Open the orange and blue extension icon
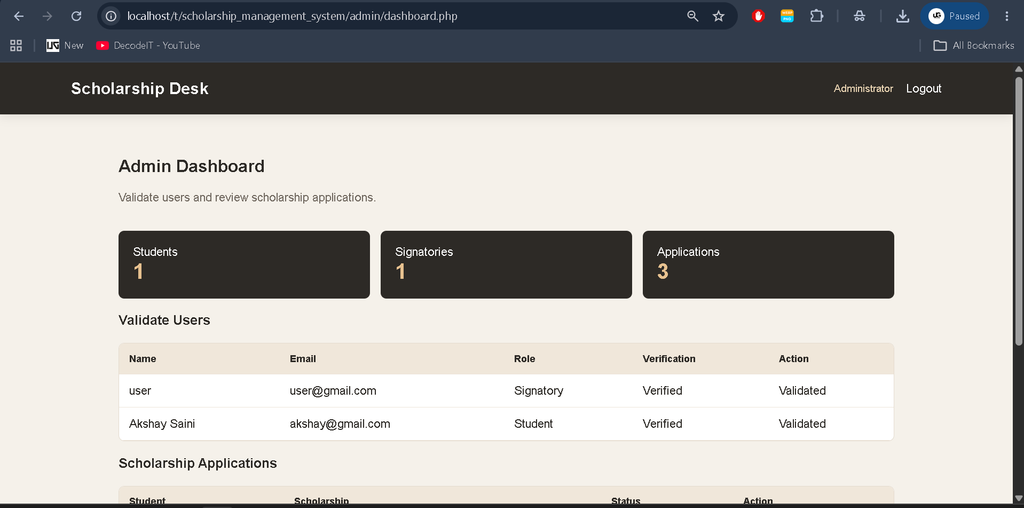 [x=788, y=16]
